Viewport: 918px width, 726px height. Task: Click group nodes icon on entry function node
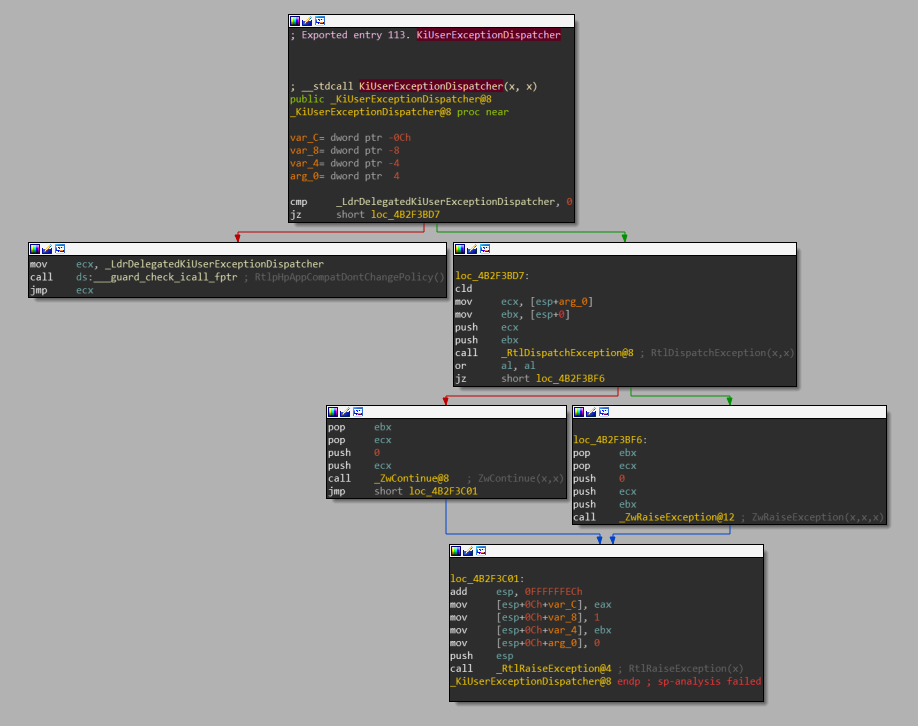pos(319,21)
